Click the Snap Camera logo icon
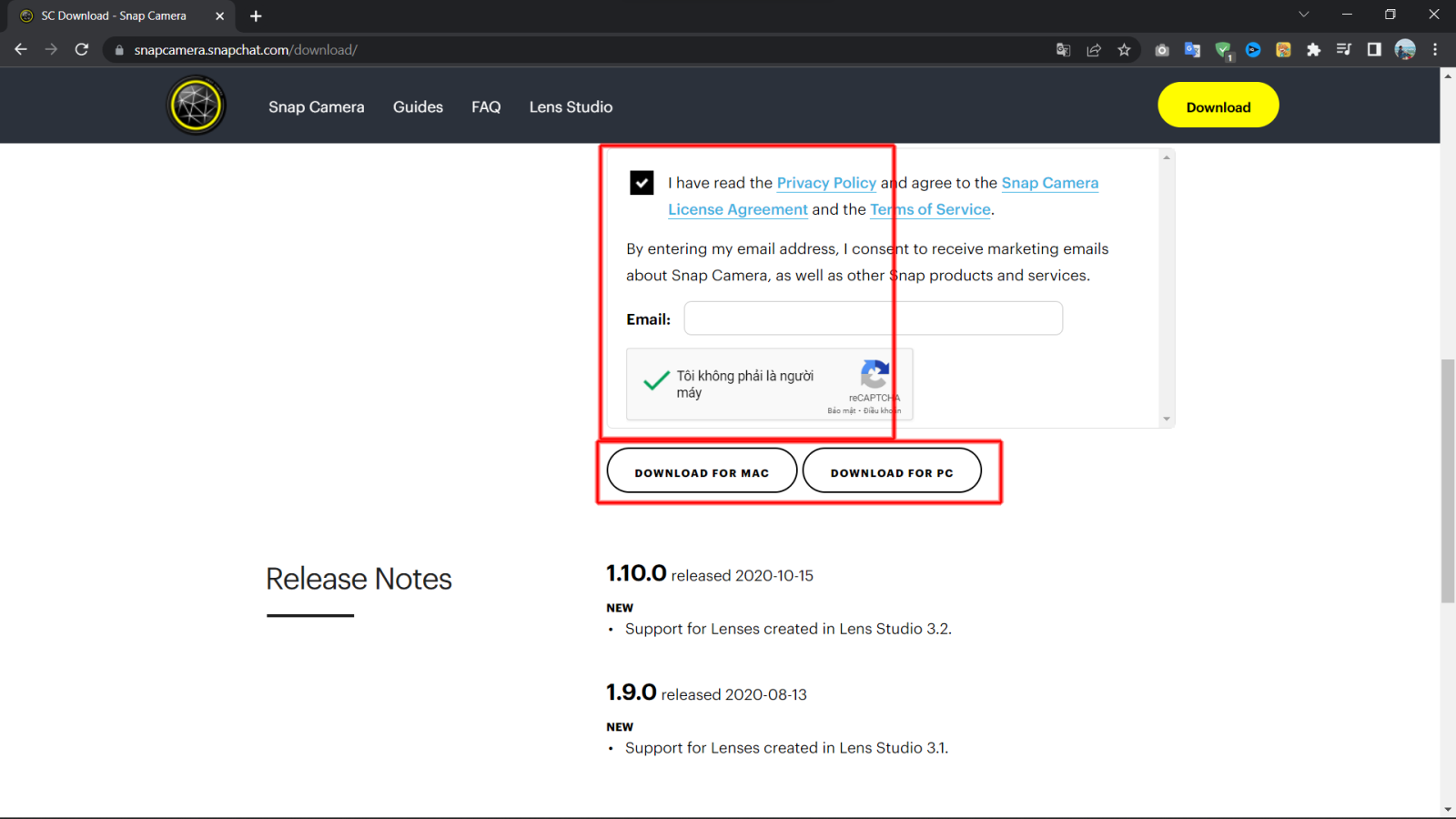Screen dimensions: 1456x819 pos(197,106)
